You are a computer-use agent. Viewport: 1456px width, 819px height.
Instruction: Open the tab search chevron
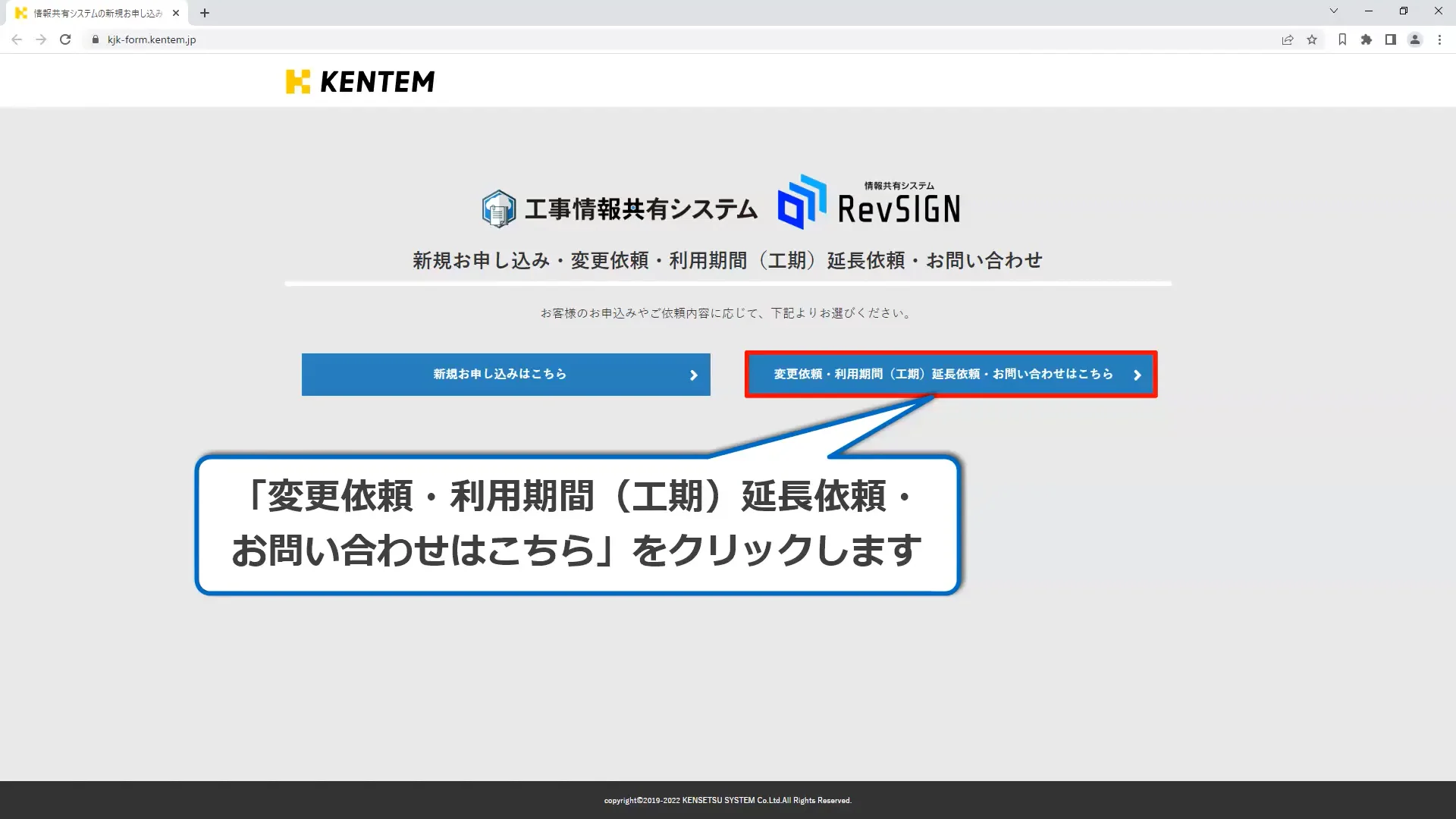click(1333, 11)
